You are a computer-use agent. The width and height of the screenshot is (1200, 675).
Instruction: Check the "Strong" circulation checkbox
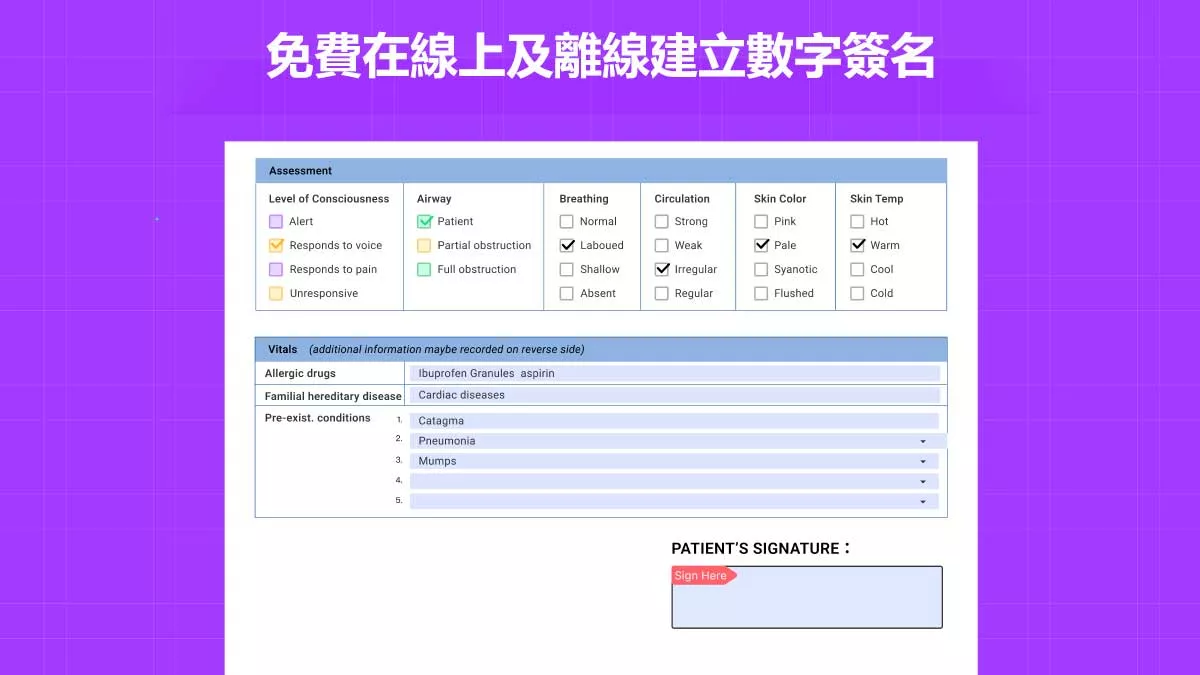click(x=662, y=221)
